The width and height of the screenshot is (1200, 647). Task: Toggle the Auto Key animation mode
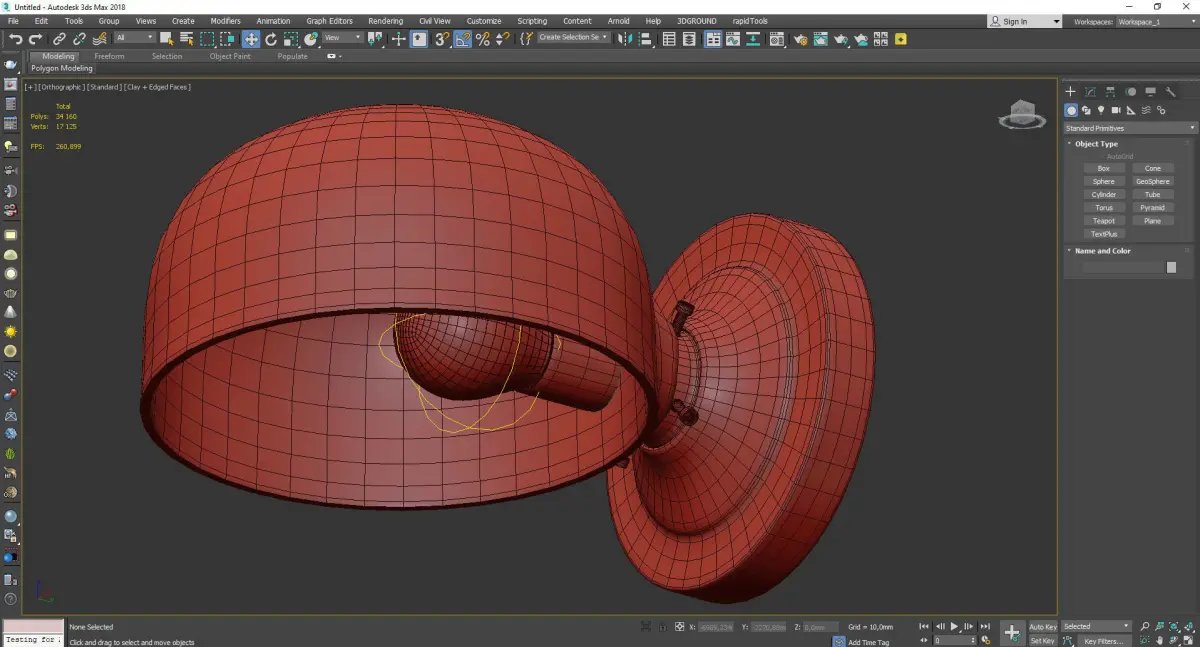pos(1042,627)
